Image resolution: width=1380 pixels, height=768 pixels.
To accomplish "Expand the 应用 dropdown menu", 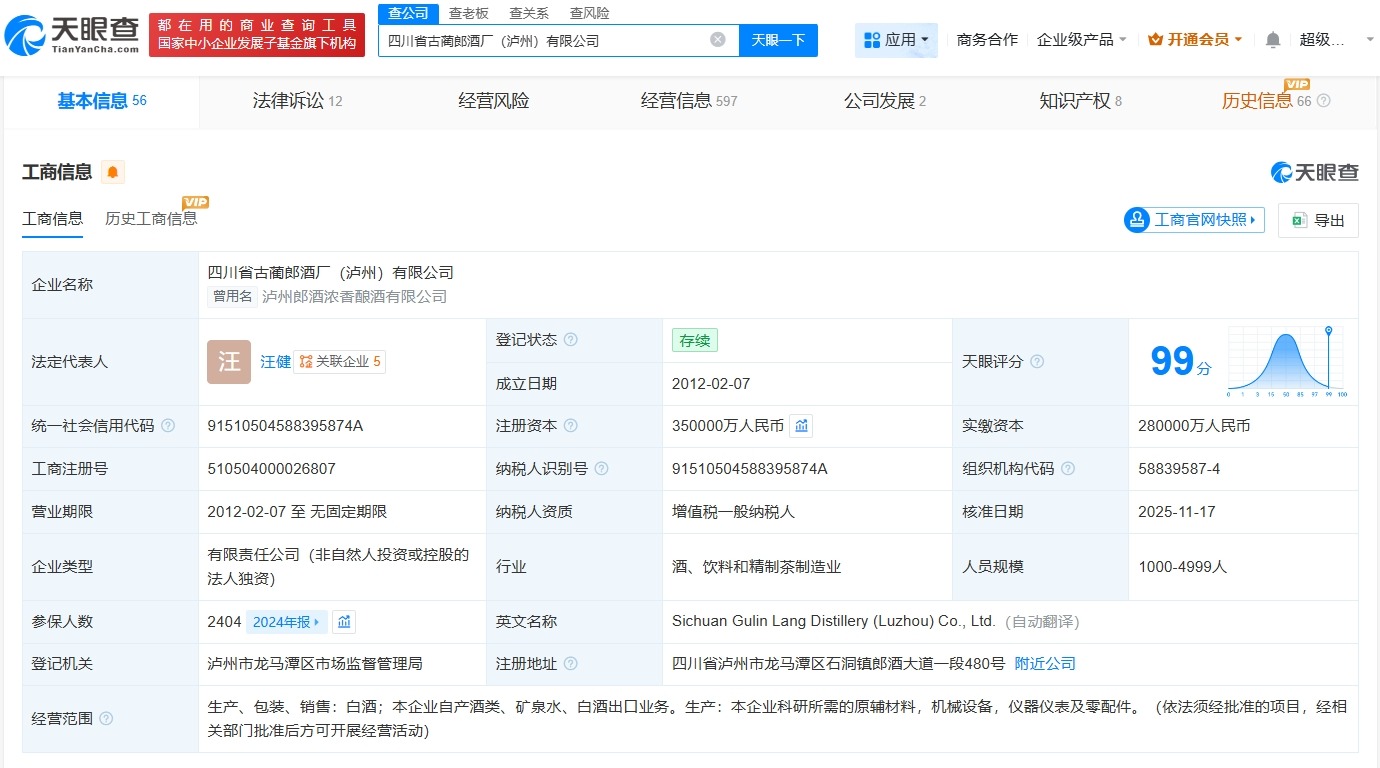I will (x=896, y=40).
